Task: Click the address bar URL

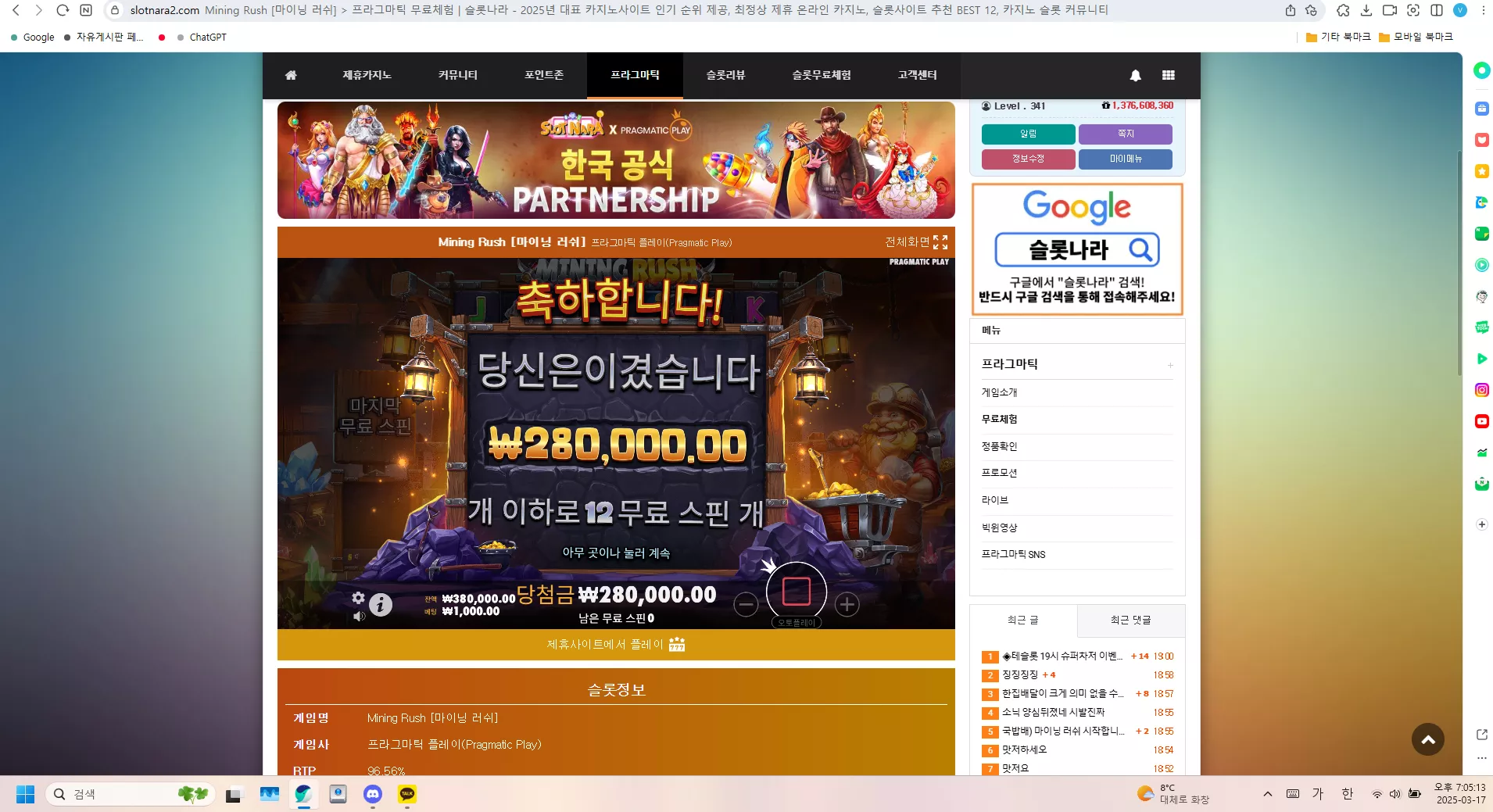Action: [165, 10]
